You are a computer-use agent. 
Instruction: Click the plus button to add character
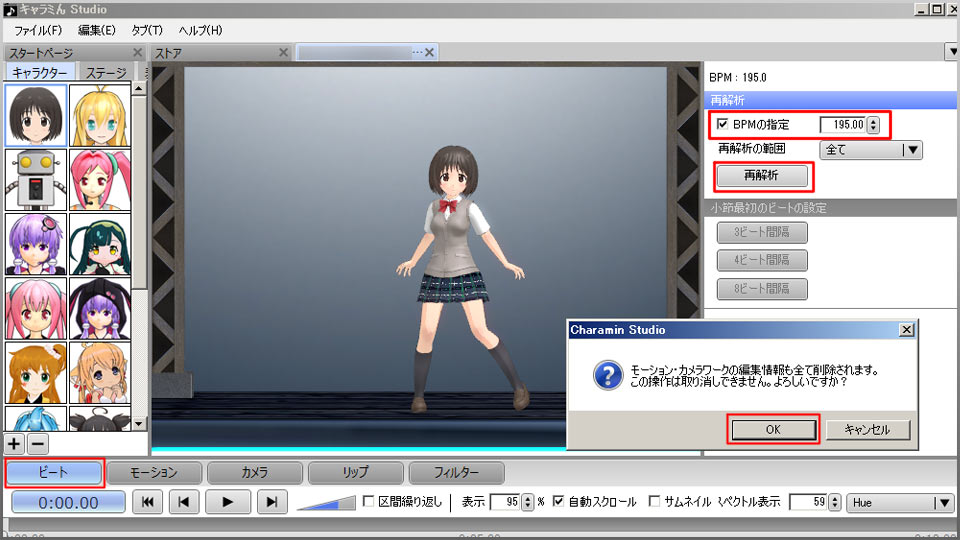[14, 443]
